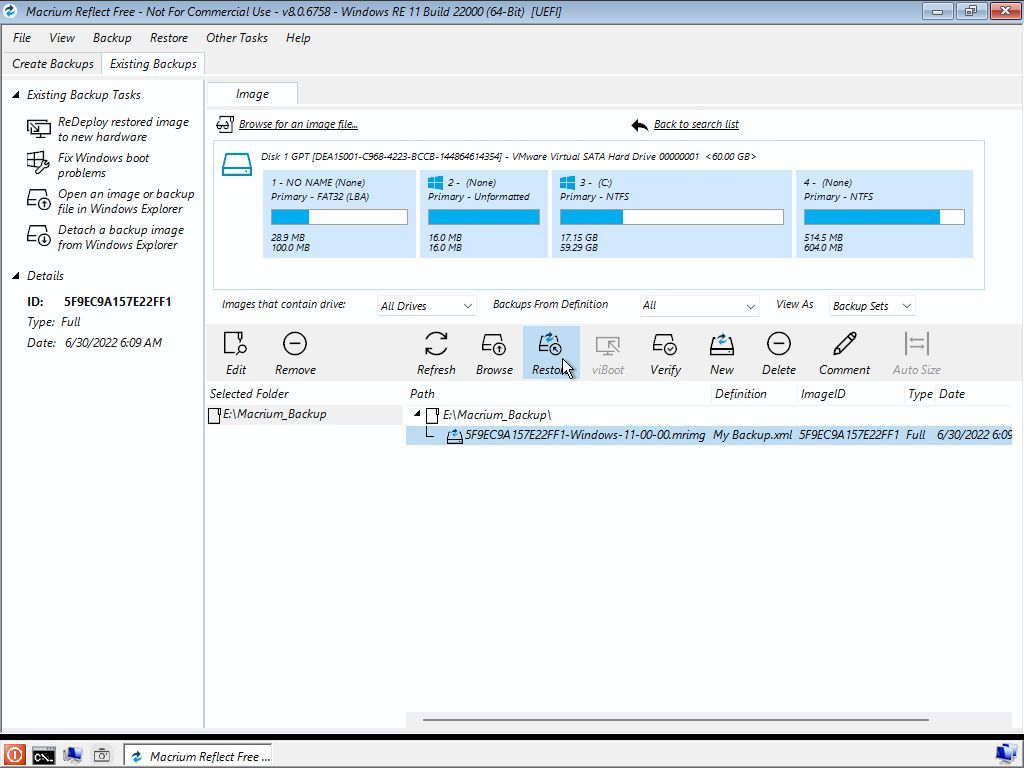The image size is (1024, 768).
Task: Click the Type column header
Action: pyautogui.click(x=920, y=394)
